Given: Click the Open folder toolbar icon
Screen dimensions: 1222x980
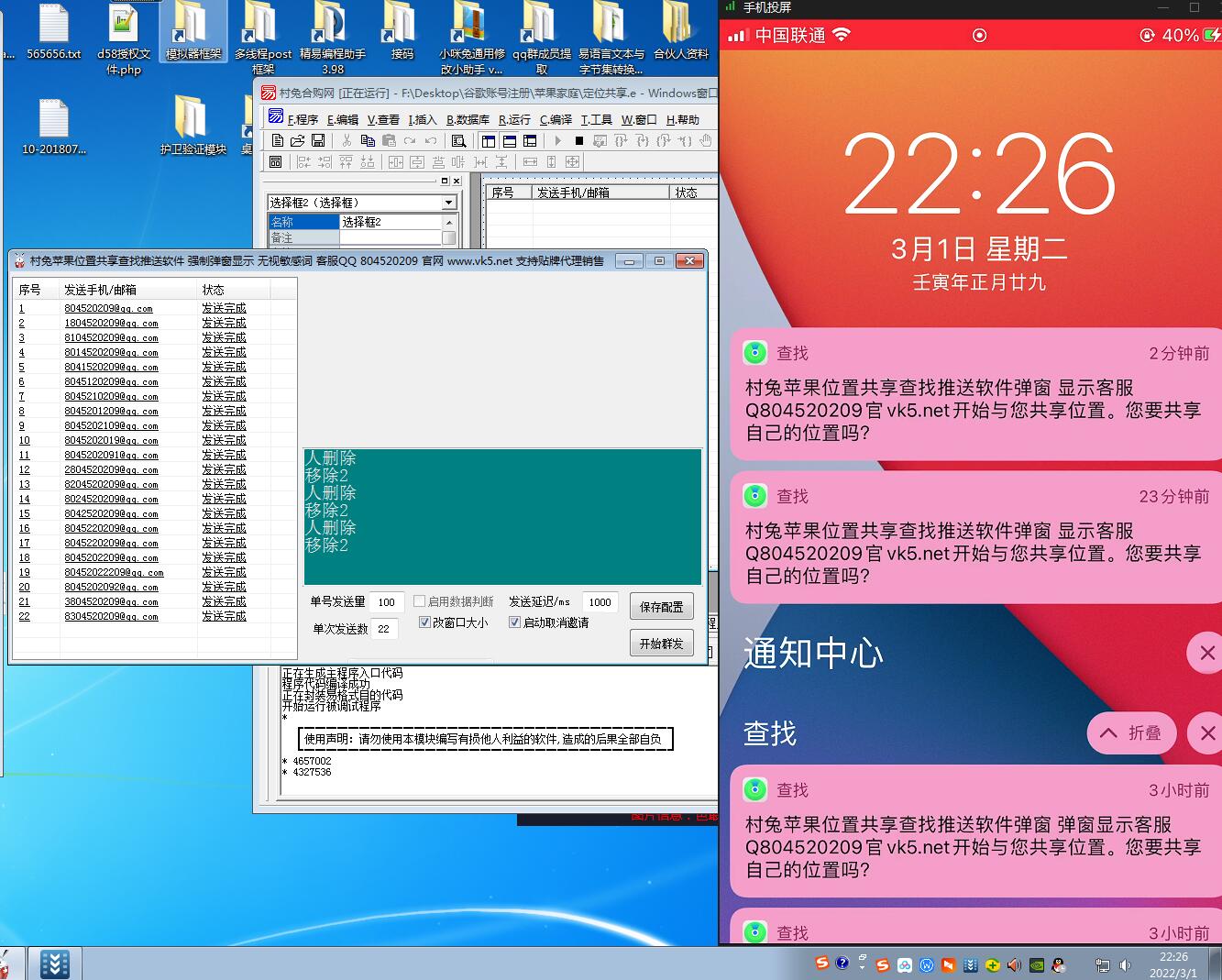Looking at the screenshot, I should tap(297, 140).
